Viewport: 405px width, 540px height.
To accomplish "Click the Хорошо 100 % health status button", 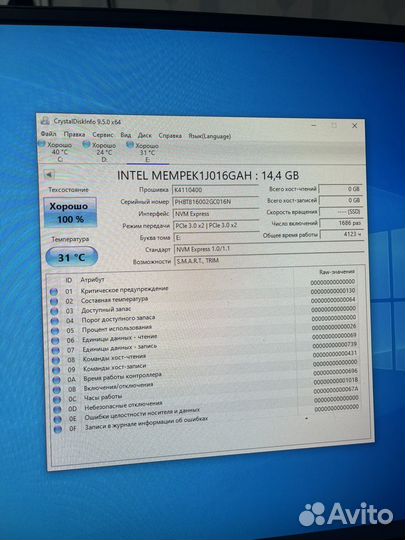I will [70, 212].
